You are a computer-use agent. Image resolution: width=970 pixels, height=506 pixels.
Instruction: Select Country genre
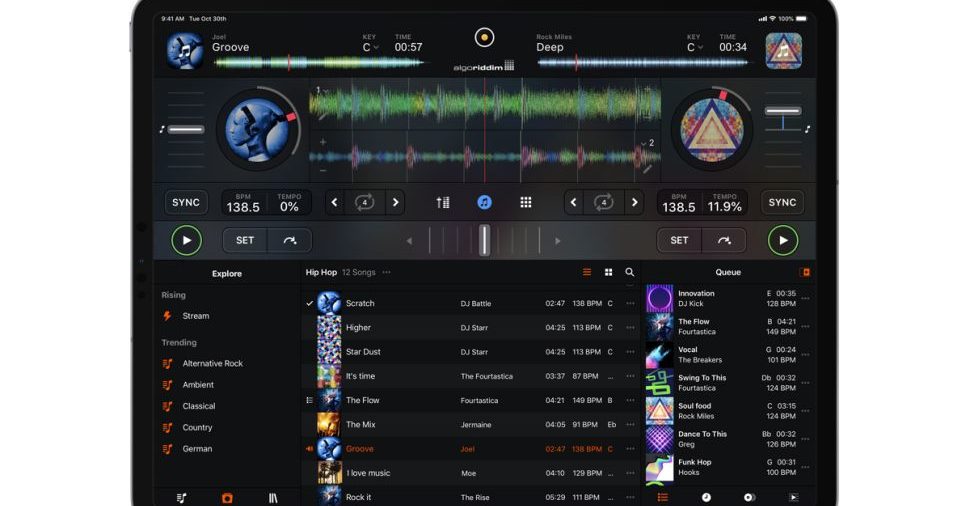(x=197, y=427)
